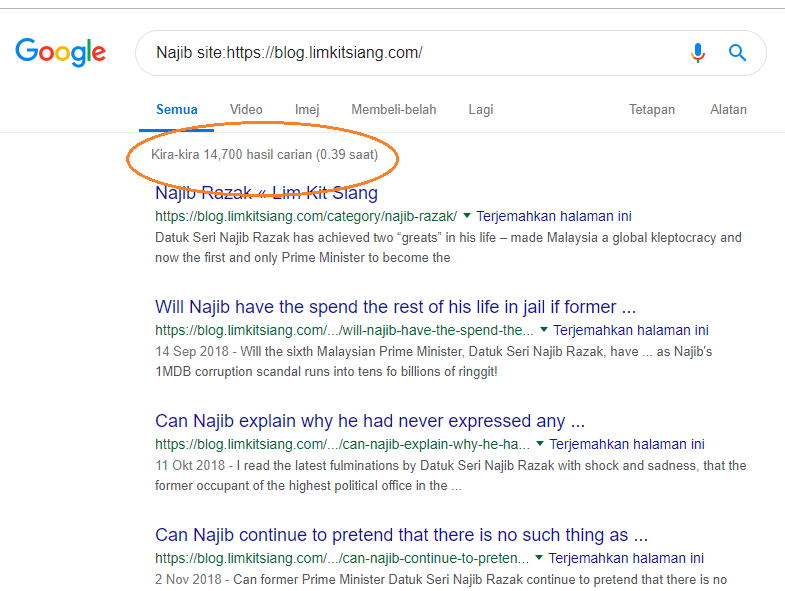Start voice search with microphone icon
Screen dimensions: 785x591
tap(698, 53)
